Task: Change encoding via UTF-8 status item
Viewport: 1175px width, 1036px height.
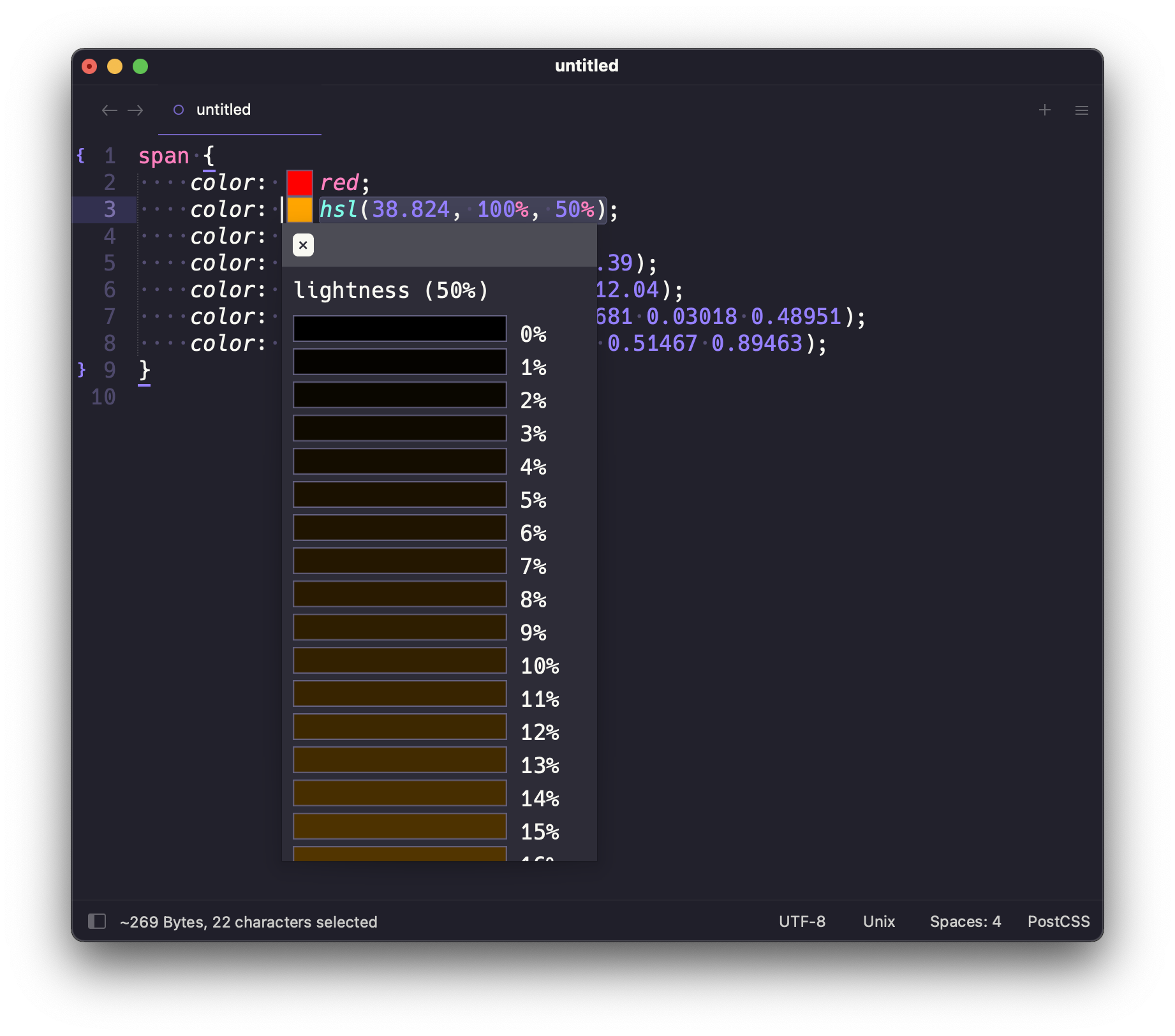Action: pyautogui.click(x=802, y=921)
